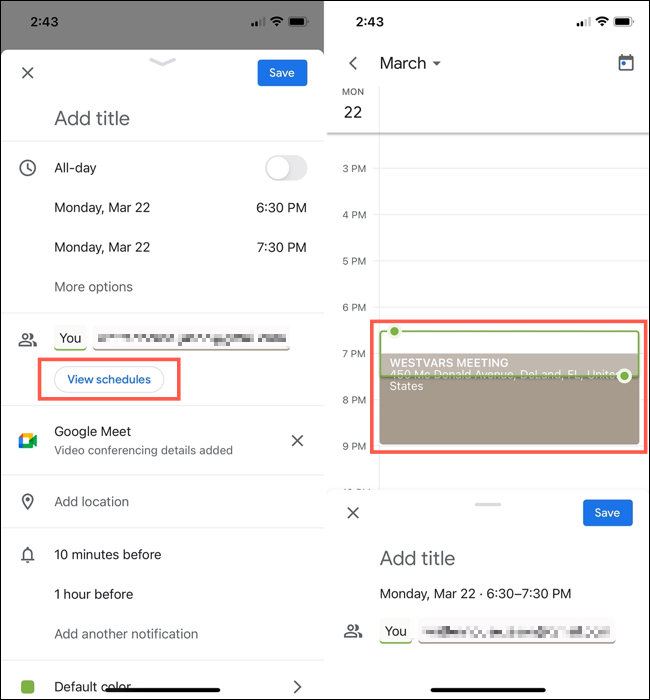Tap the Add title field in left editor
Screen dimensions: 650x700
pyautogui.click(x=92, y=118)
